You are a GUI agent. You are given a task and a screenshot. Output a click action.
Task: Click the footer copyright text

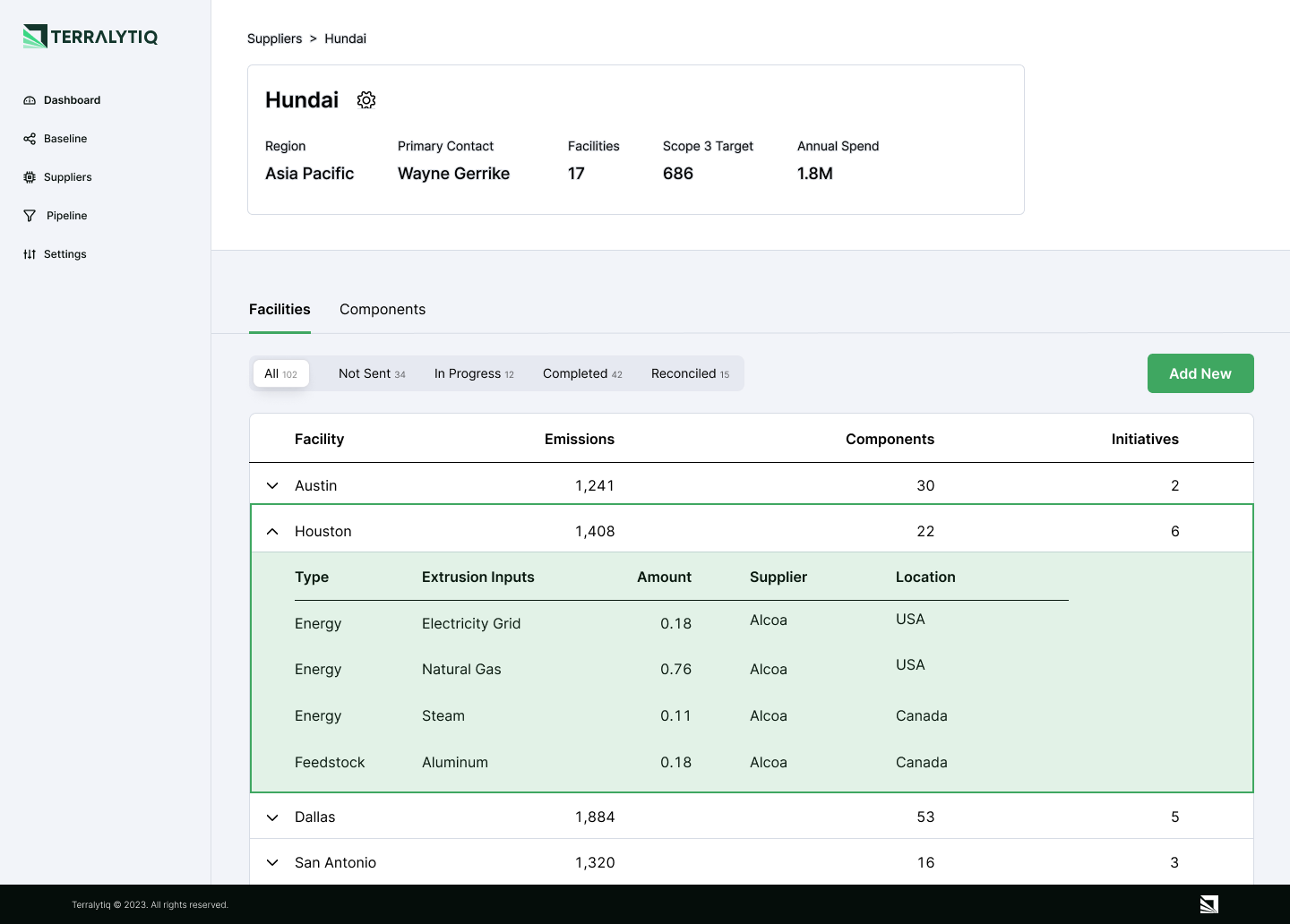point(150,904)
